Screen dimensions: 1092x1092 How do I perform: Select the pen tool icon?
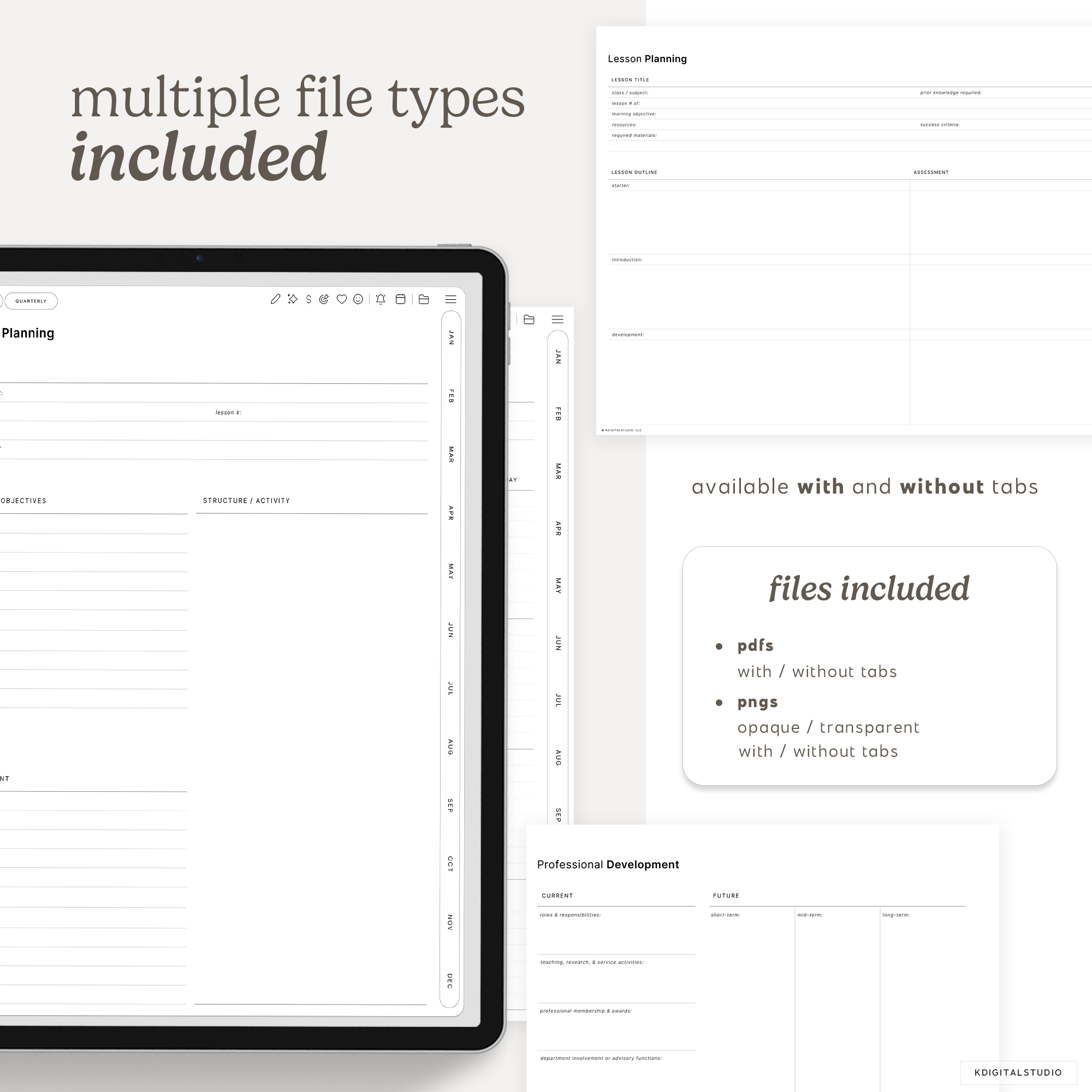click(x=276, y=300)
